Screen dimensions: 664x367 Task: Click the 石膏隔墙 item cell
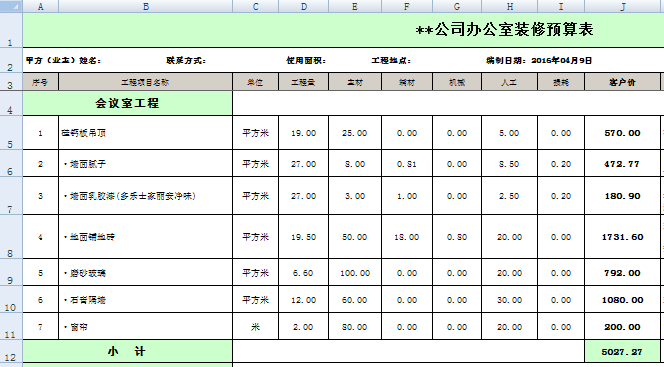pyautogui.click(x=146, y=300)
